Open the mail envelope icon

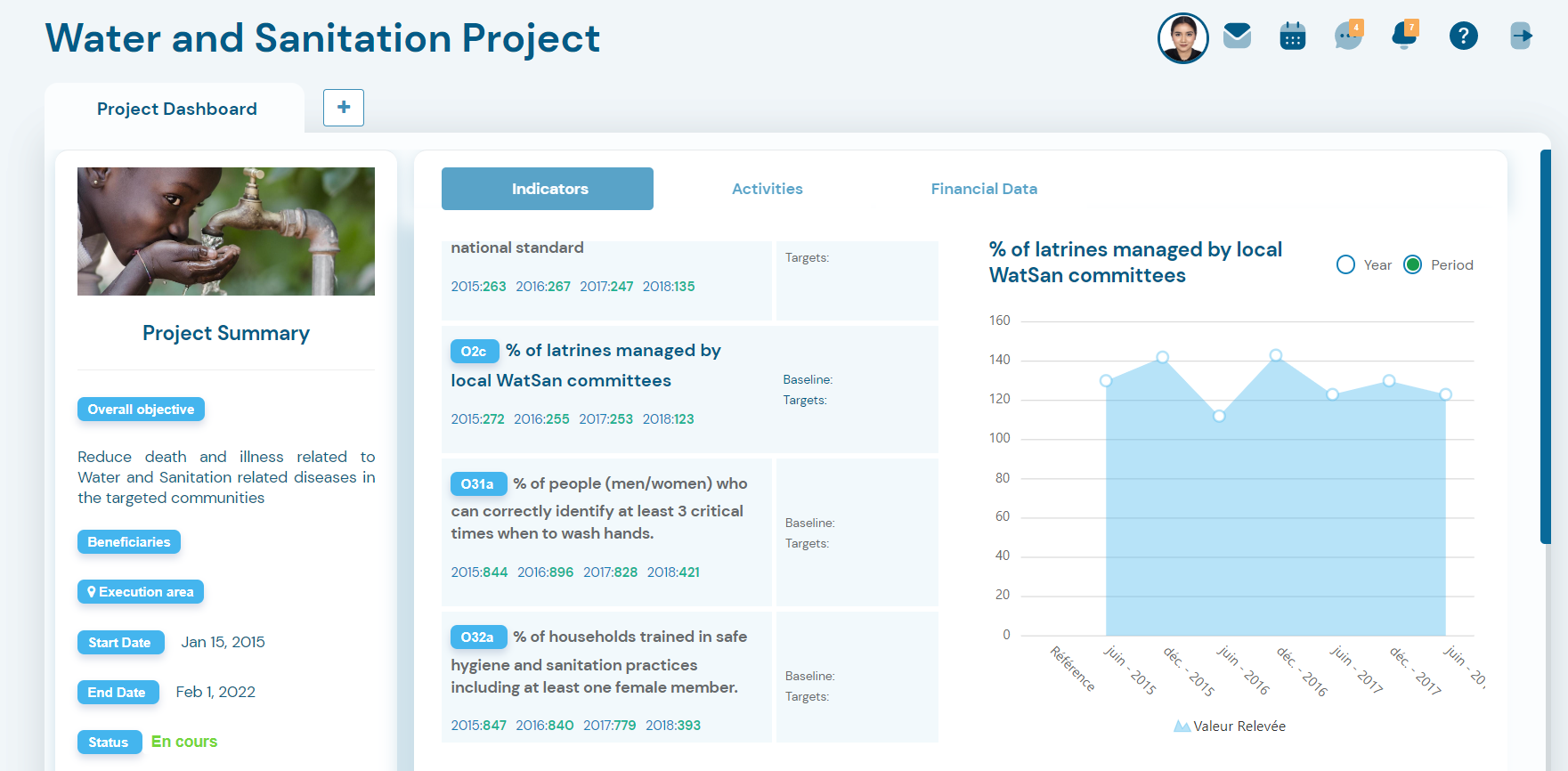click(1237, 36)
